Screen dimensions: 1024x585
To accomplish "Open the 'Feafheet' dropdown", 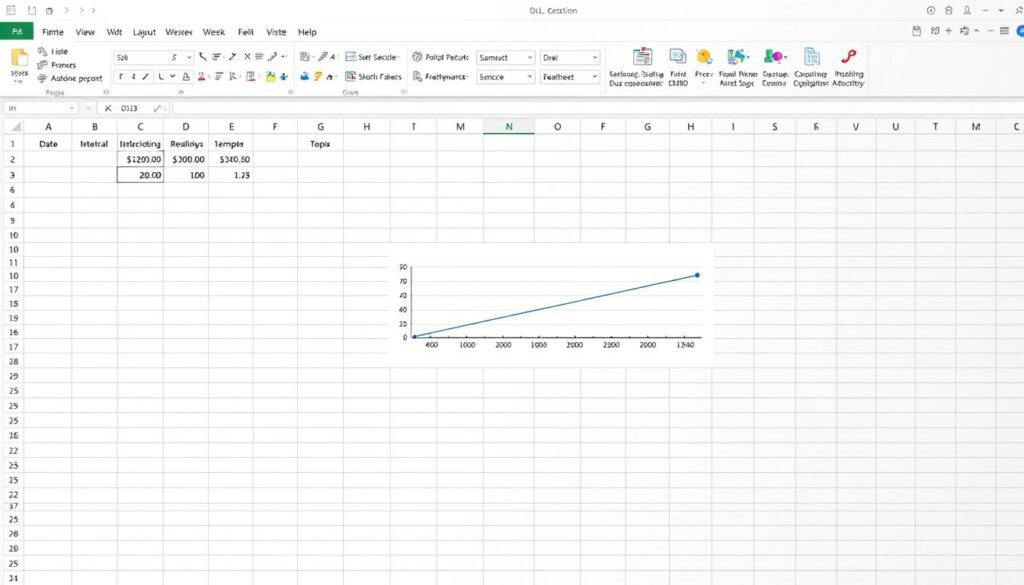I will [x=570, y=77].
